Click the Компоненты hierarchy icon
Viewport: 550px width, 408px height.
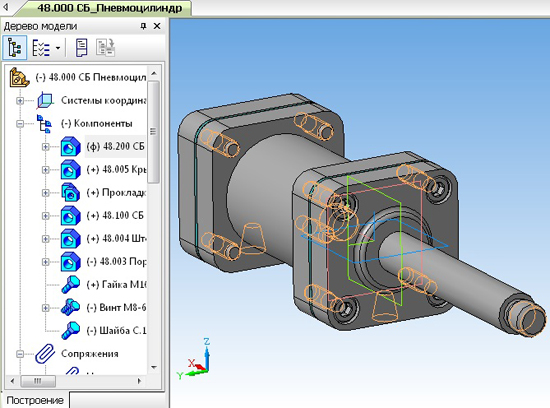[44, 123]
